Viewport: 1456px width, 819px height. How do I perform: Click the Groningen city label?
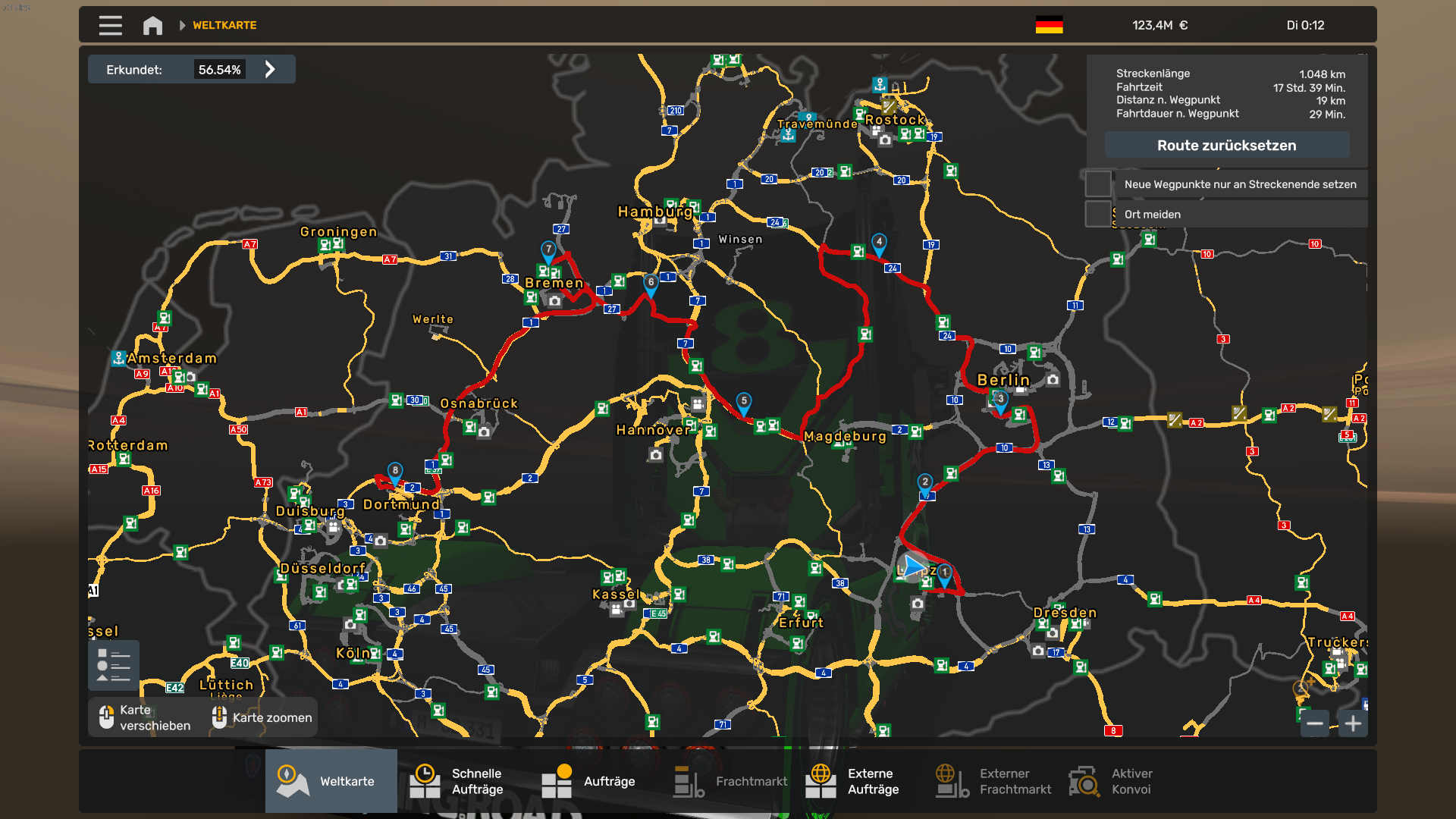pyautogui.click(x=338, y=231)
